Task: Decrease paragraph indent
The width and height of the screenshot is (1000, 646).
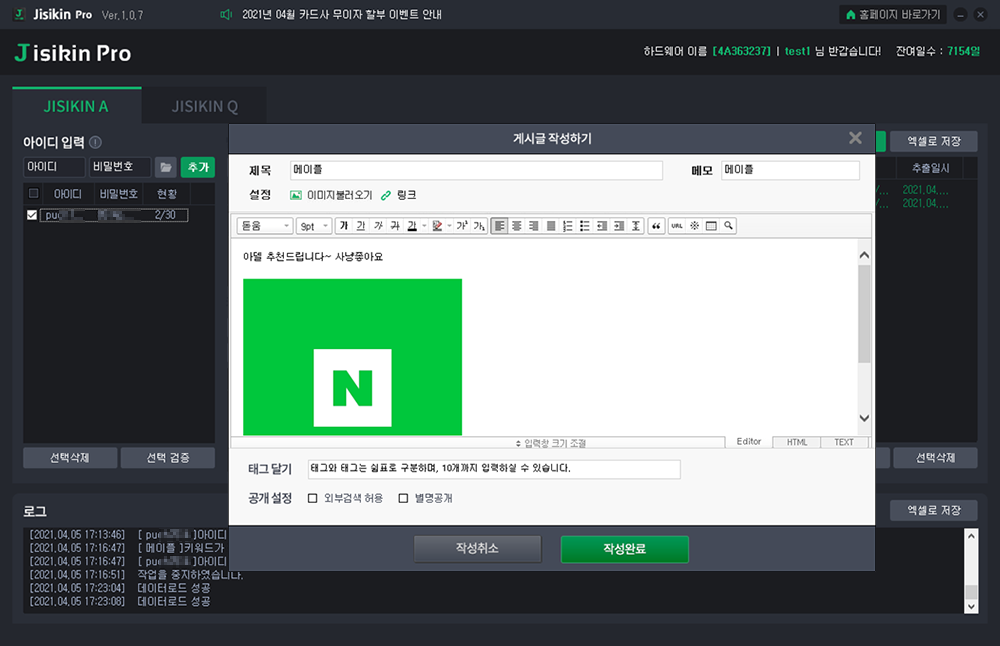Action: (x=602, y=226)
